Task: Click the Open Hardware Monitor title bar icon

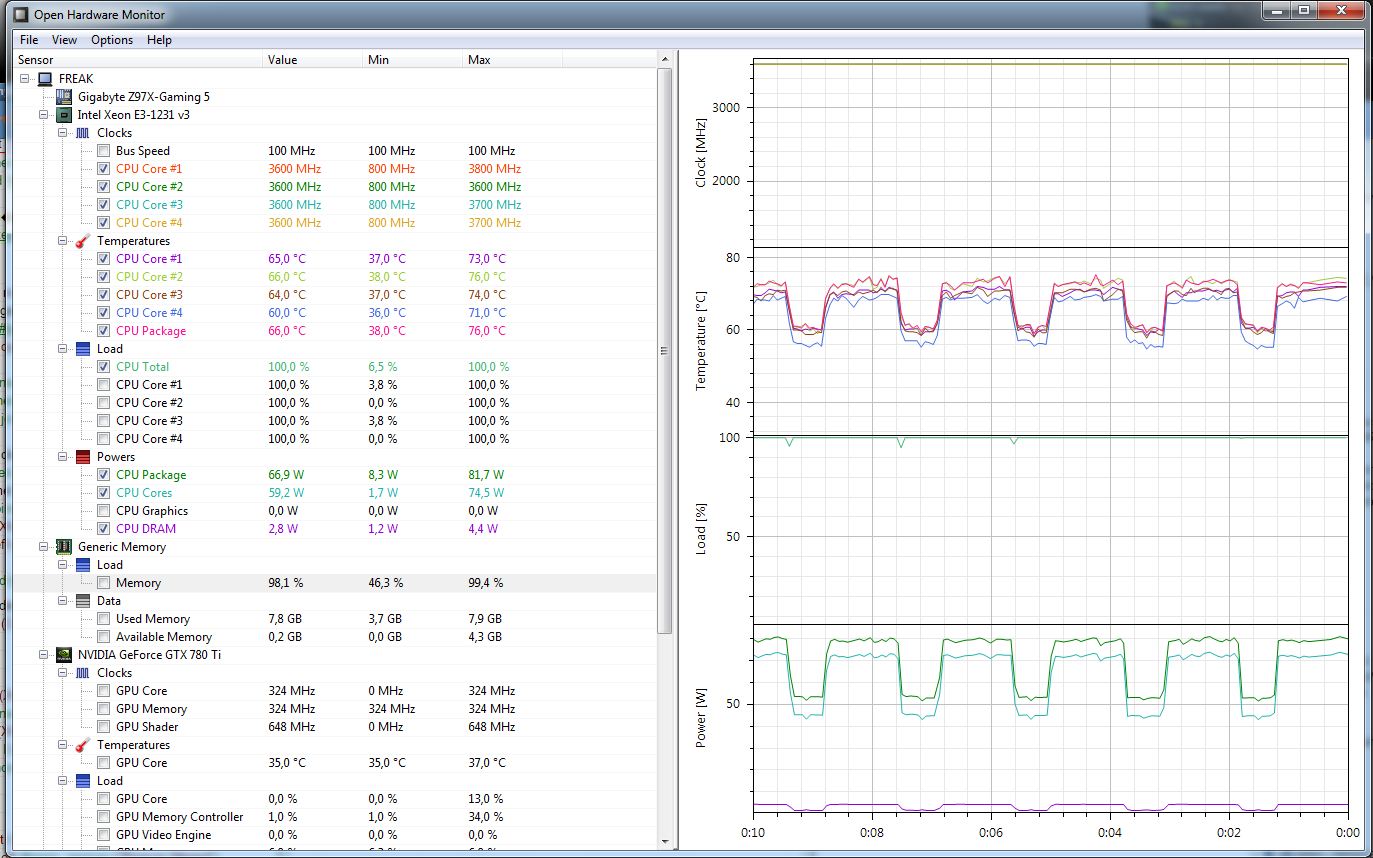Action: [19, 14]
